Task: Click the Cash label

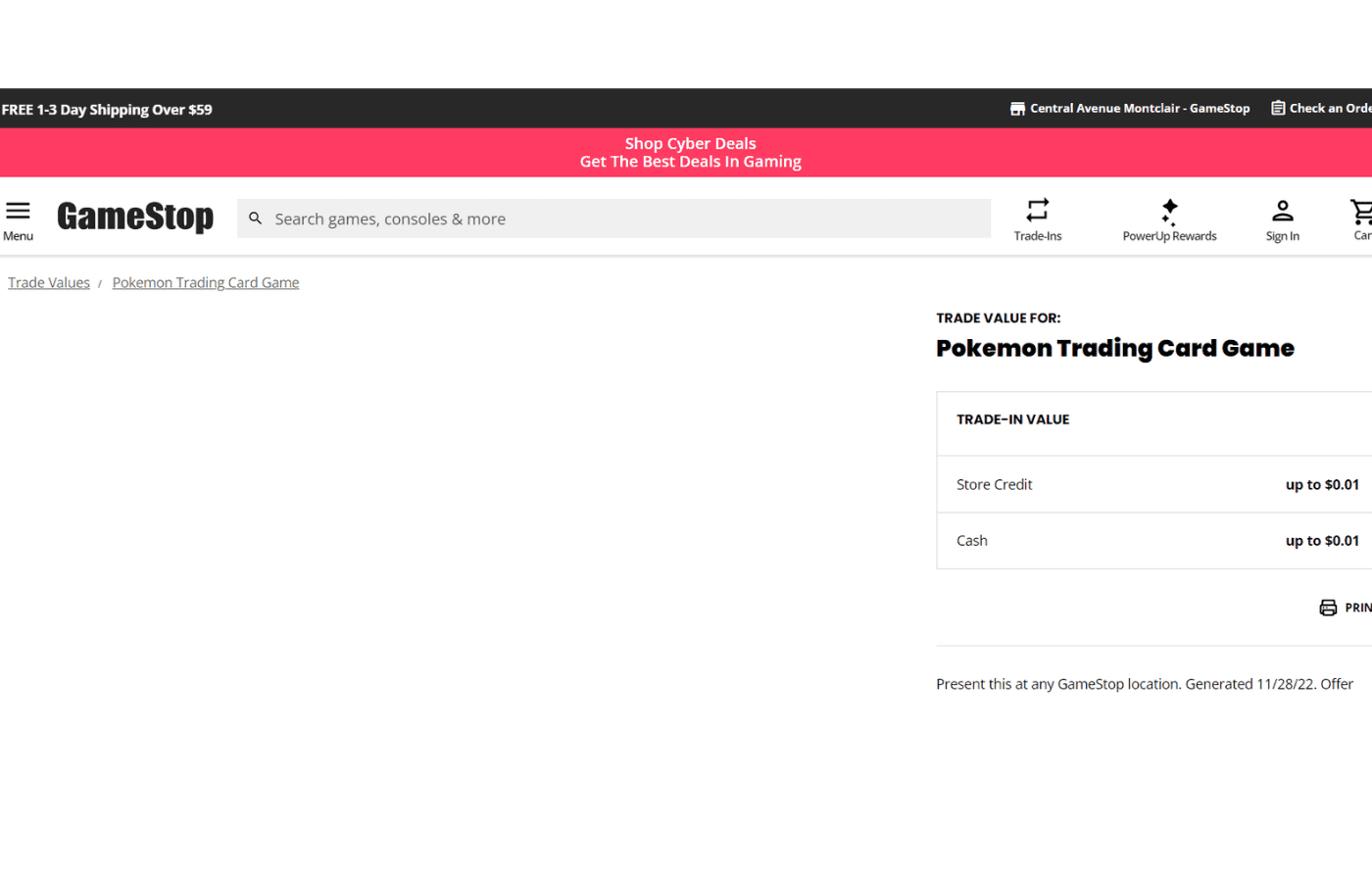Action: click(x=972, y=541)
